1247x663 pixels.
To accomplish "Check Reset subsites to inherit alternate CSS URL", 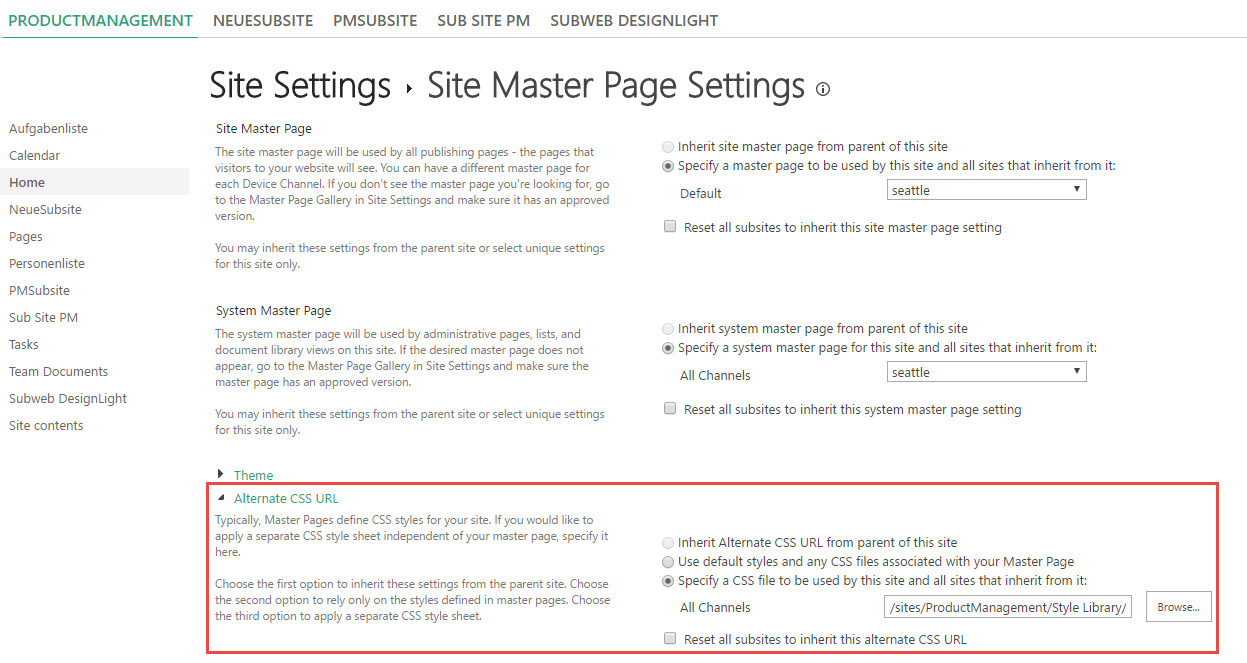I will [x=670, y=639].
